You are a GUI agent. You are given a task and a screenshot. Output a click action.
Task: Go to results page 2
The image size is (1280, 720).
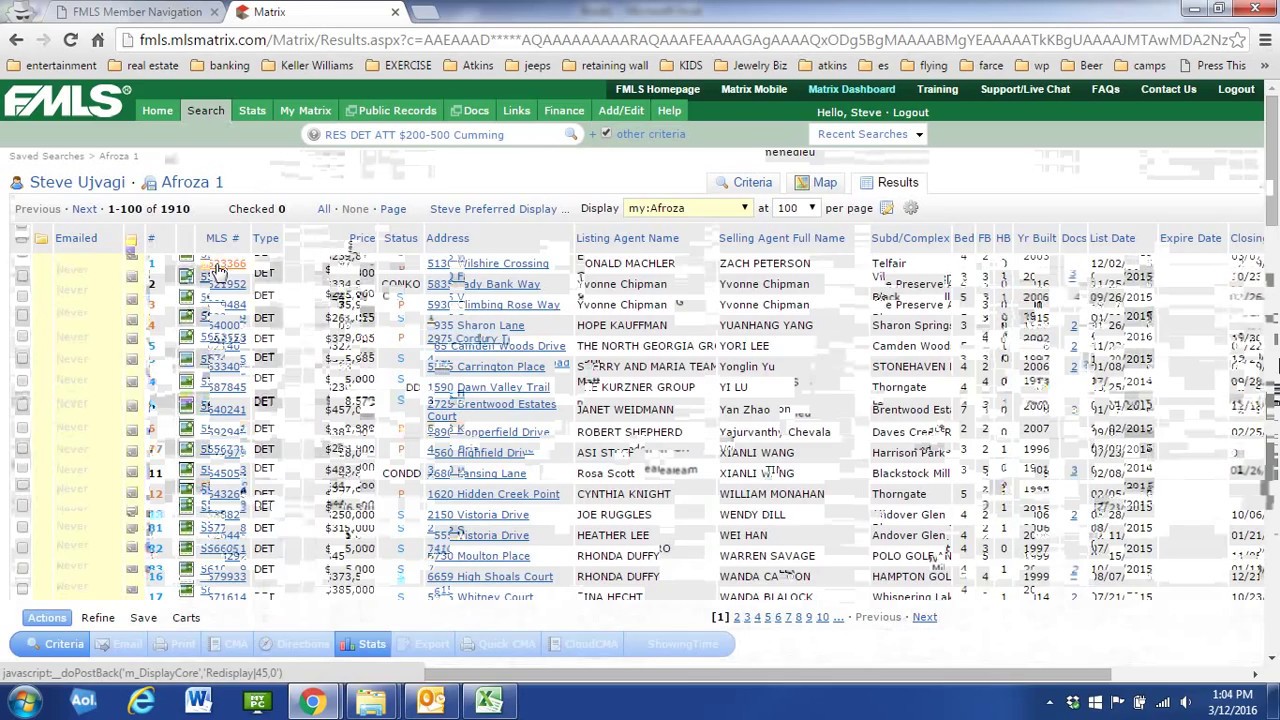737,617
